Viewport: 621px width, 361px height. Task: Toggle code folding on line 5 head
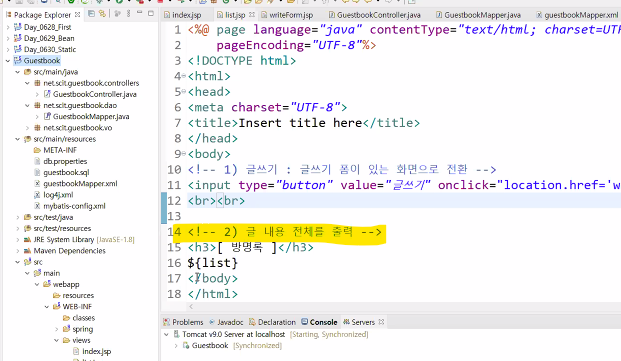pyautogui.click(x=183, y=92)
